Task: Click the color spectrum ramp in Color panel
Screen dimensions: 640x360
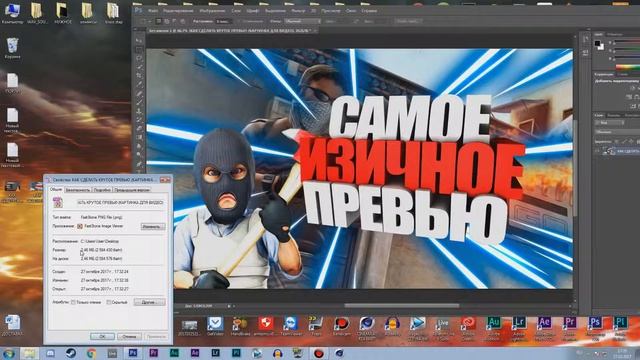Action: click(x=627, y=67)
